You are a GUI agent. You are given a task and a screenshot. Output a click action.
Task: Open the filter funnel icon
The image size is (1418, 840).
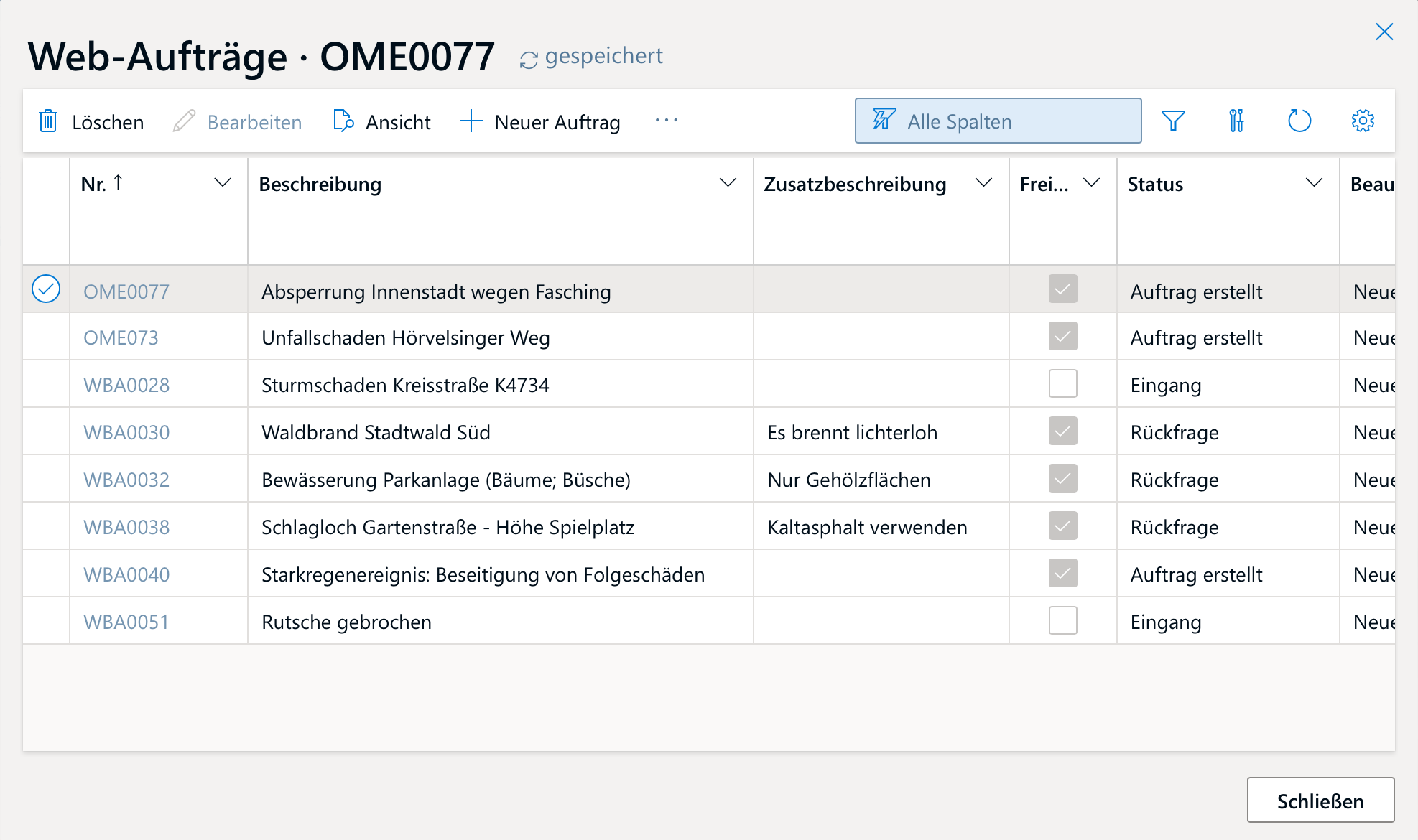1173,121
